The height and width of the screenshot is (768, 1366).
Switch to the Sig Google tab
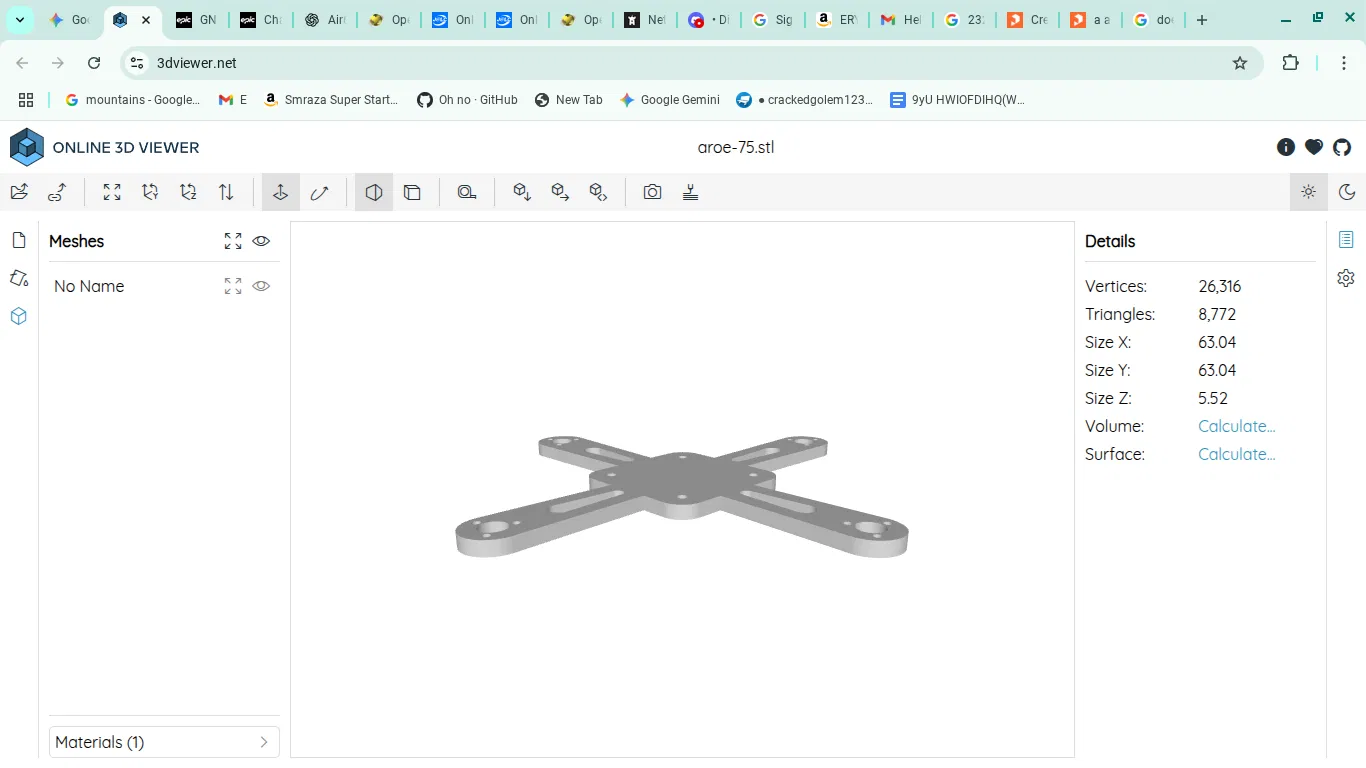point(773,20)
